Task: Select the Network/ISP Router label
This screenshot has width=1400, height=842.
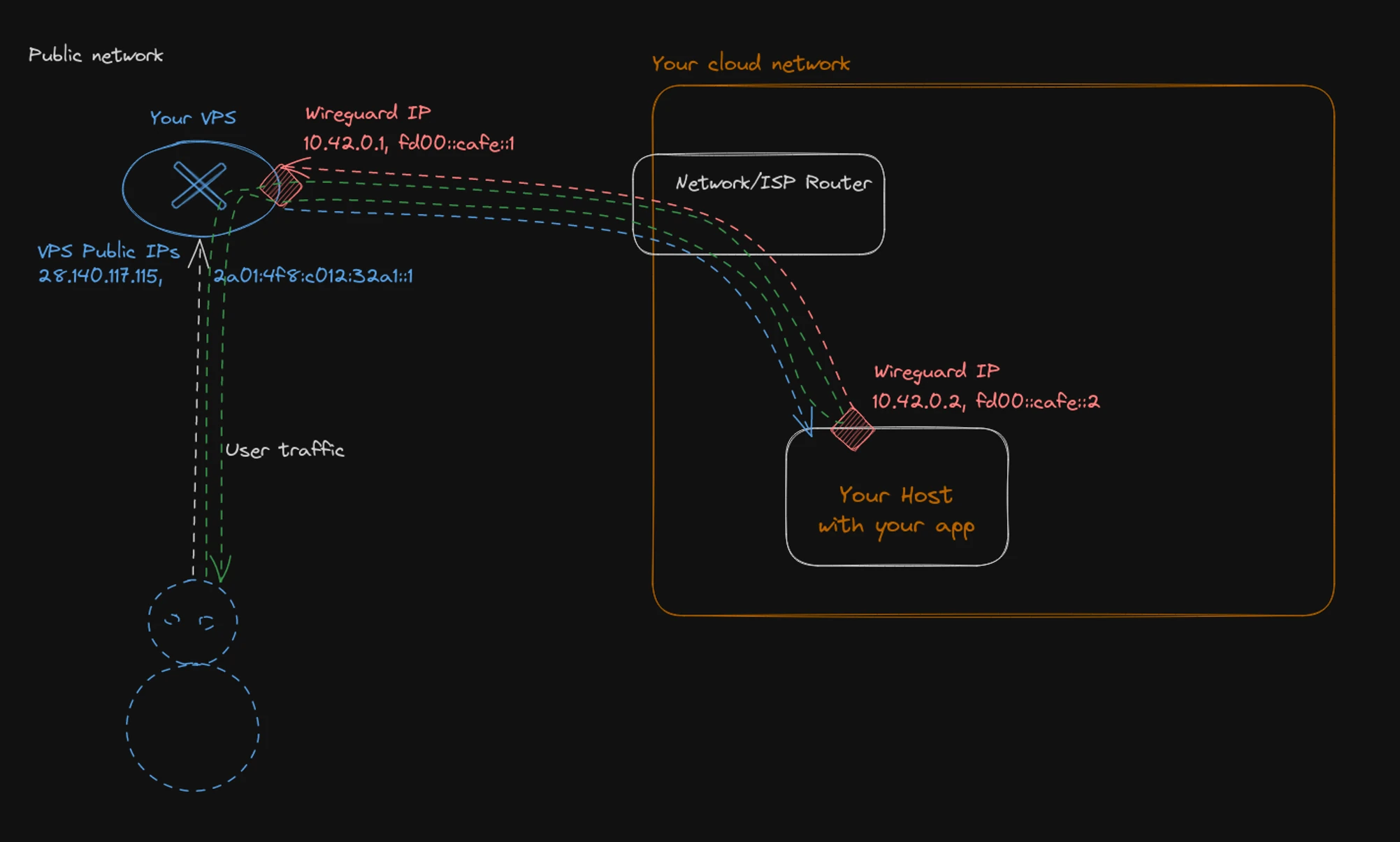Action: pos(773,183)
